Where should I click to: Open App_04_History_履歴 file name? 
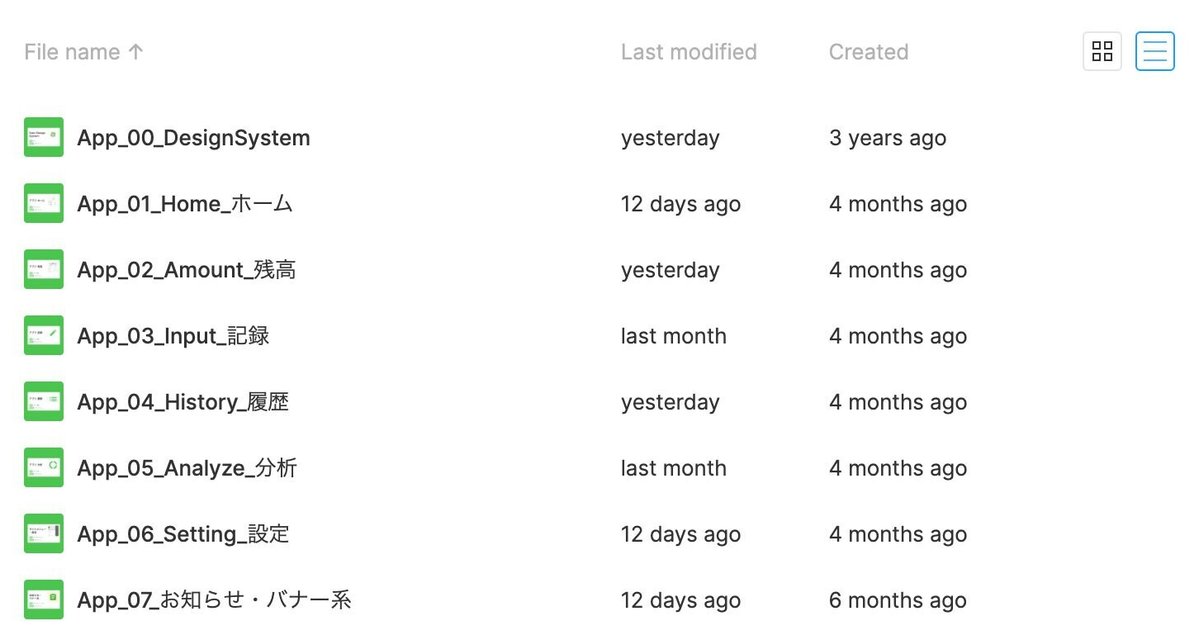click(183, 402)
